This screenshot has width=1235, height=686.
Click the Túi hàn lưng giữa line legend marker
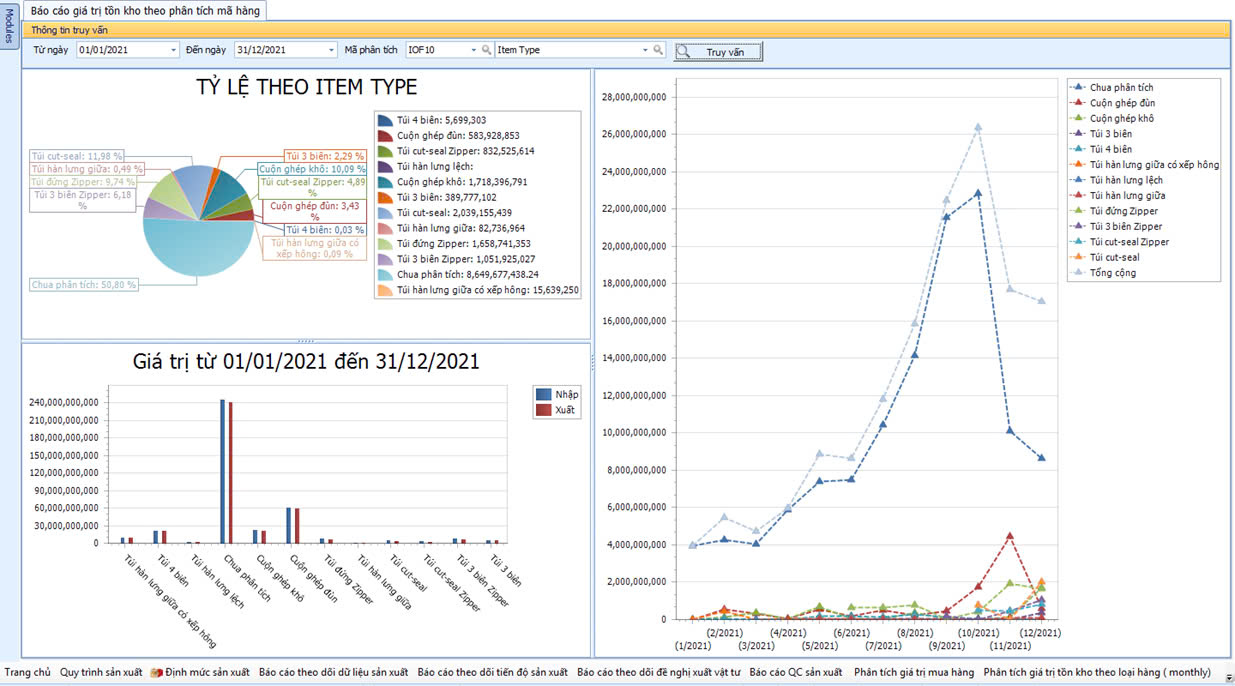1078,196
